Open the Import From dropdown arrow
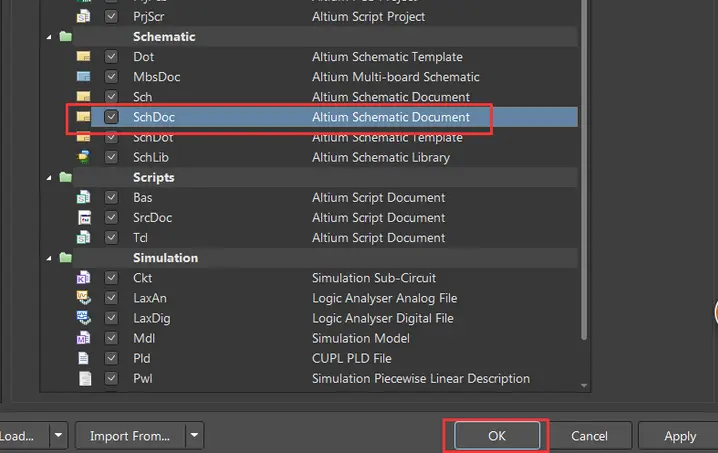 coord(195,435)
